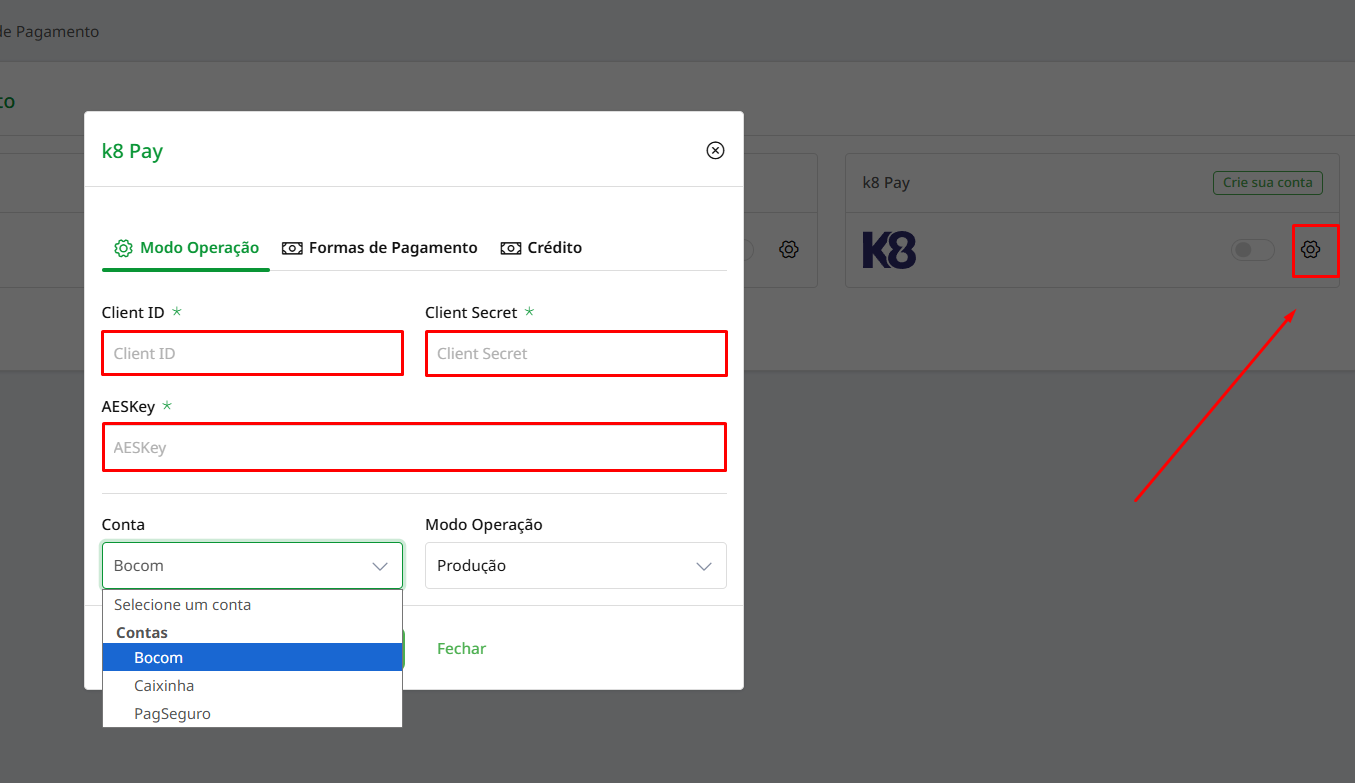Viewport: 1355px width, 783px height.
Task: Click the 'Crie sua conta' button
Action: coord(1268,183)
